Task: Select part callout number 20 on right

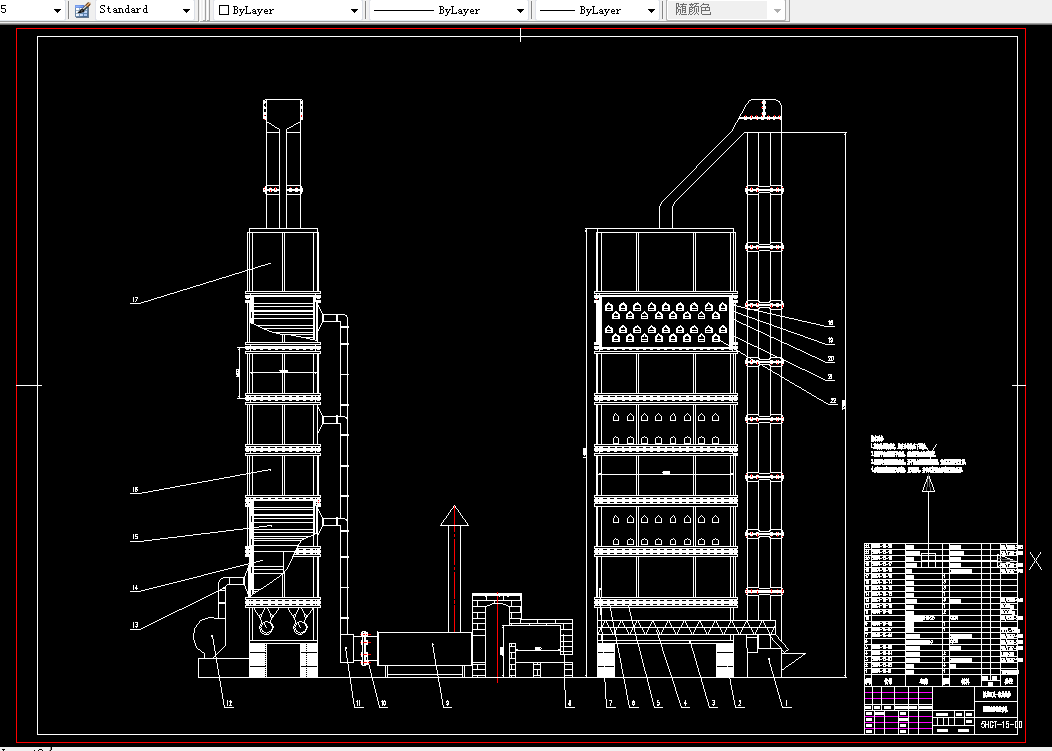Action: coord(831,359)
